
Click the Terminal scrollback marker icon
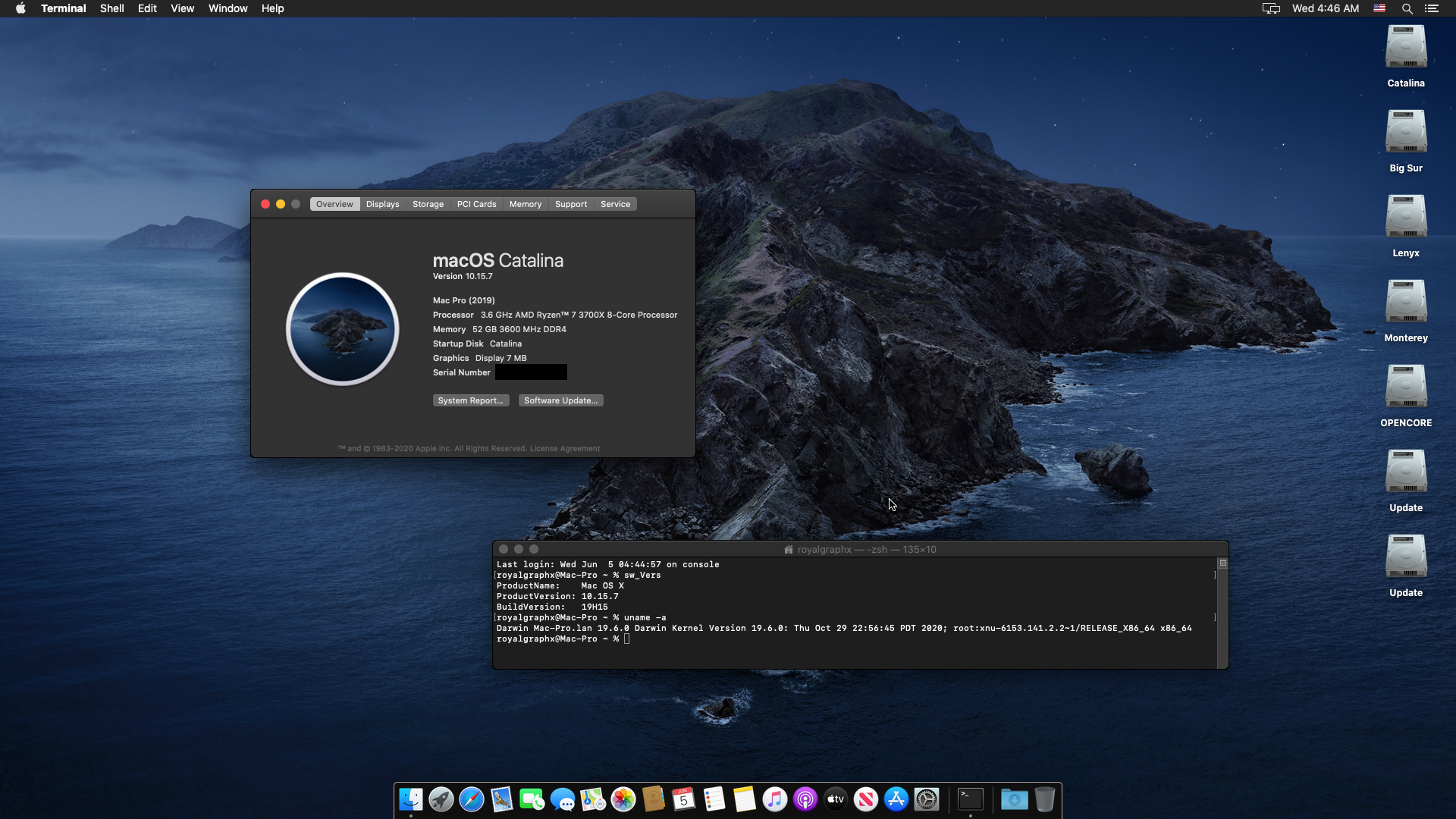1222,563
